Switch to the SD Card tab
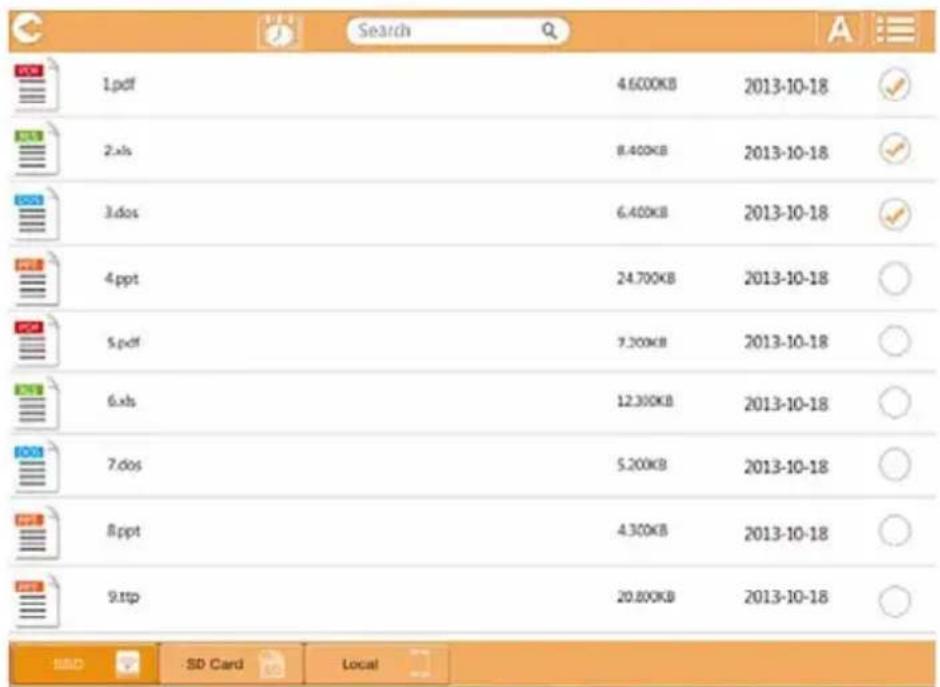Image resolution: width=940 pixels, height=687 pixels. click(x=231, y=664)
